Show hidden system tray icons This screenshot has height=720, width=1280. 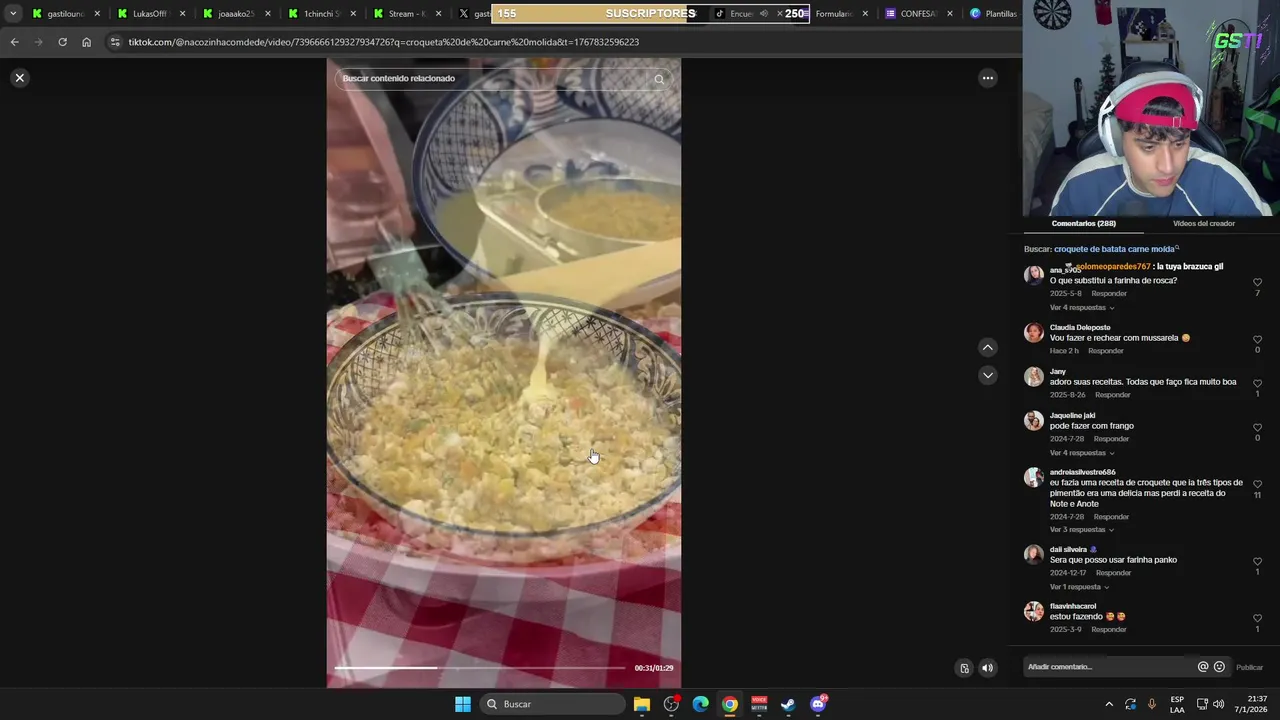[x=1109, y=704]
